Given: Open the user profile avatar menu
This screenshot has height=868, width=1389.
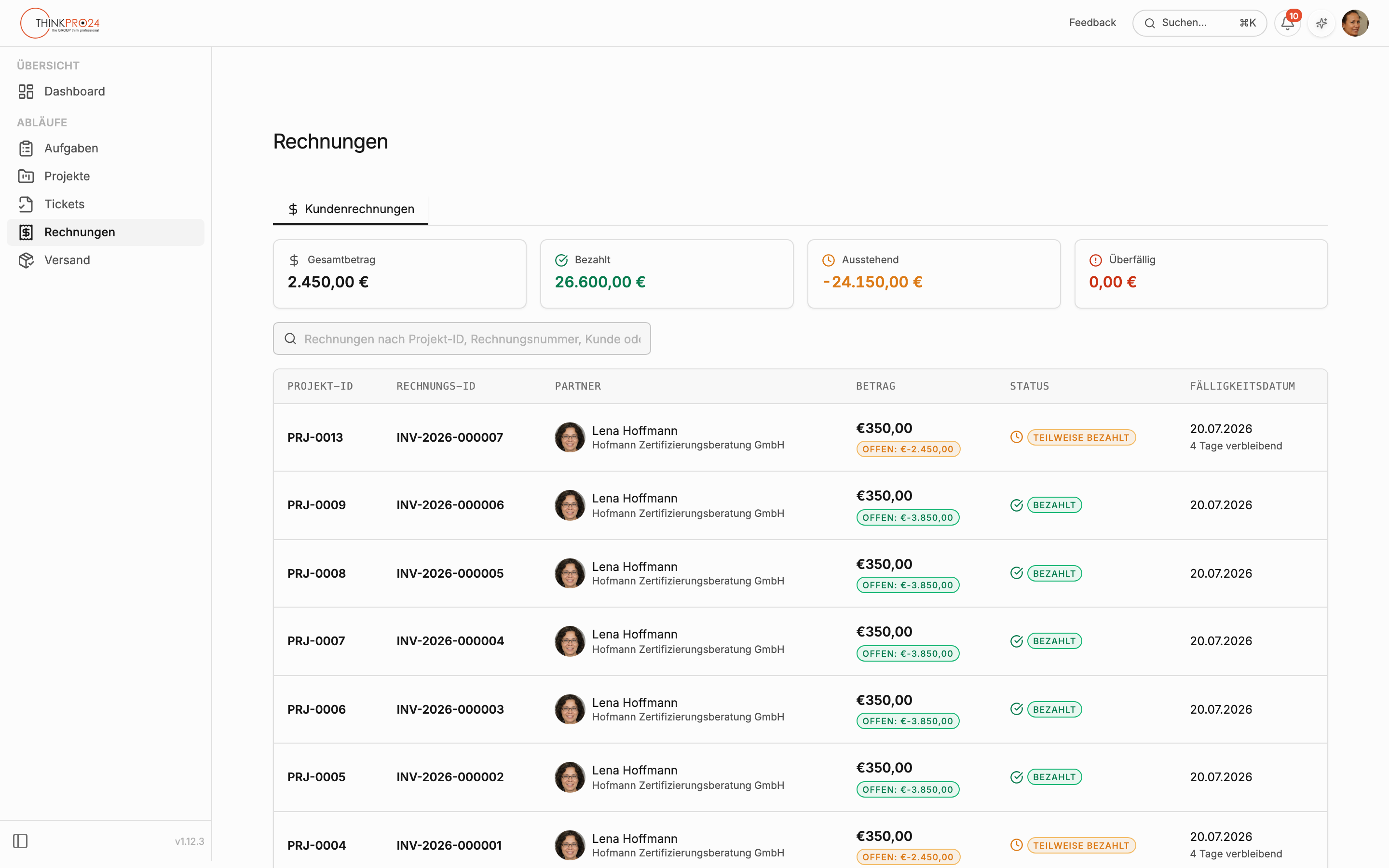Looking at the screenshot, I should 1355,23.
